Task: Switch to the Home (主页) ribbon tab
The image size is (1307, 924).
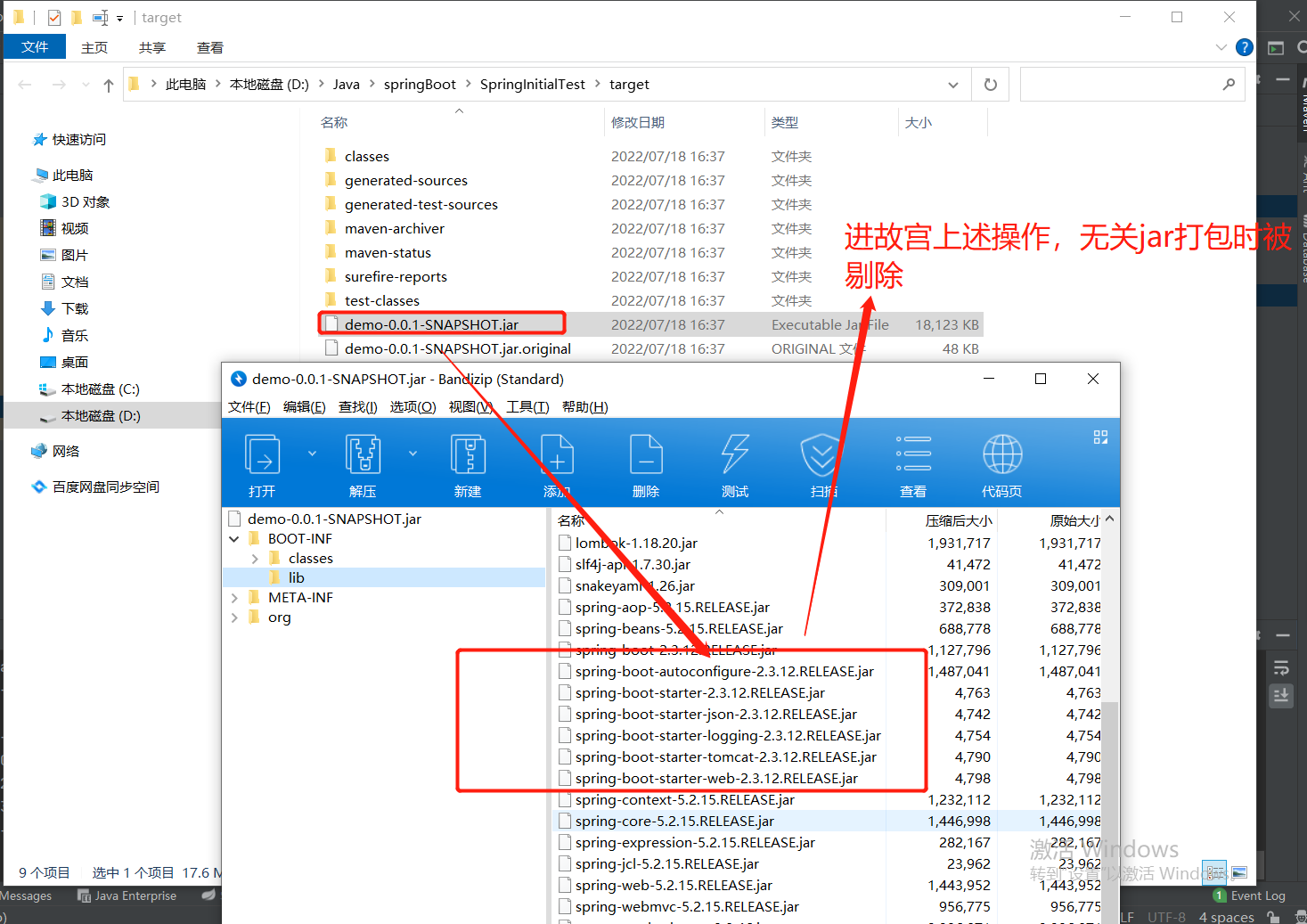Action: tap(94, 47)
